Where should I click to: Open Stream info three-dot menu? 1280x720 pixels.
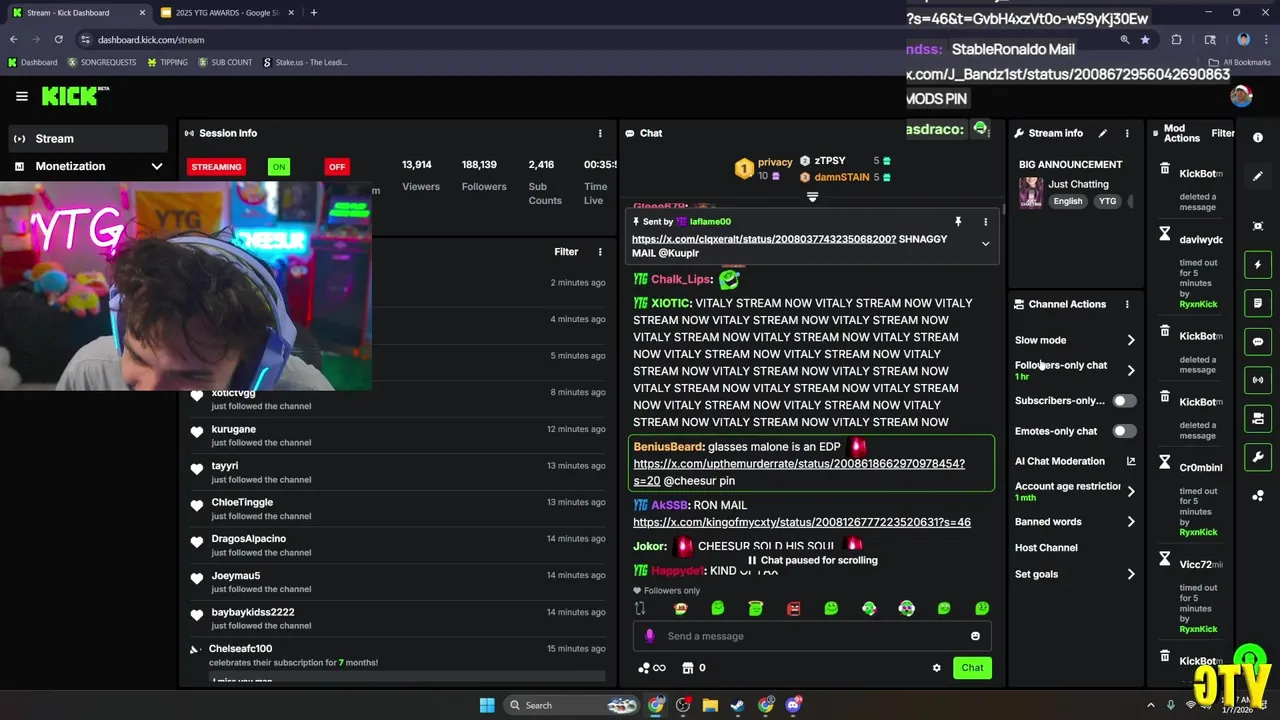tap(1127, 133)
